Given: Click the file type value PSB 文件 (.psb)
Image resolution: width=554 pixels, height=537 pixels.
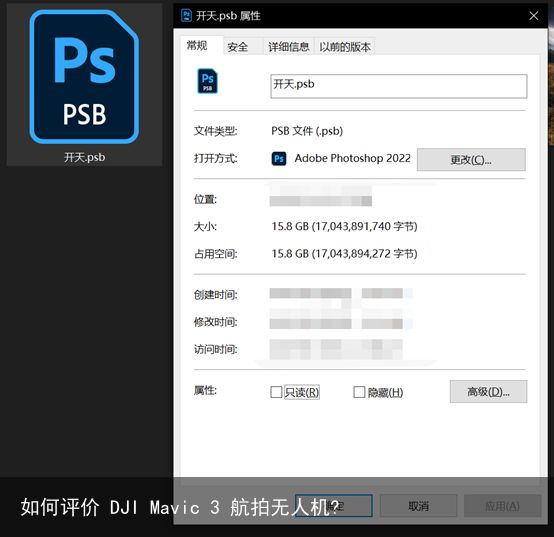Looking at the screenshot, I should [307, 131].
